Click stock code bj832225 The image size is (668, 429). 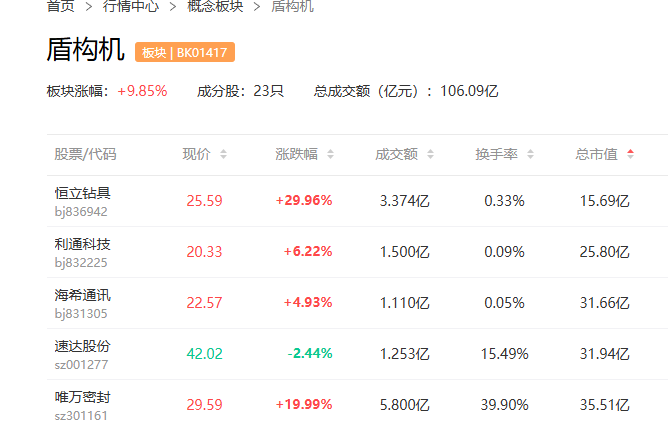click(x=81, y=263)
